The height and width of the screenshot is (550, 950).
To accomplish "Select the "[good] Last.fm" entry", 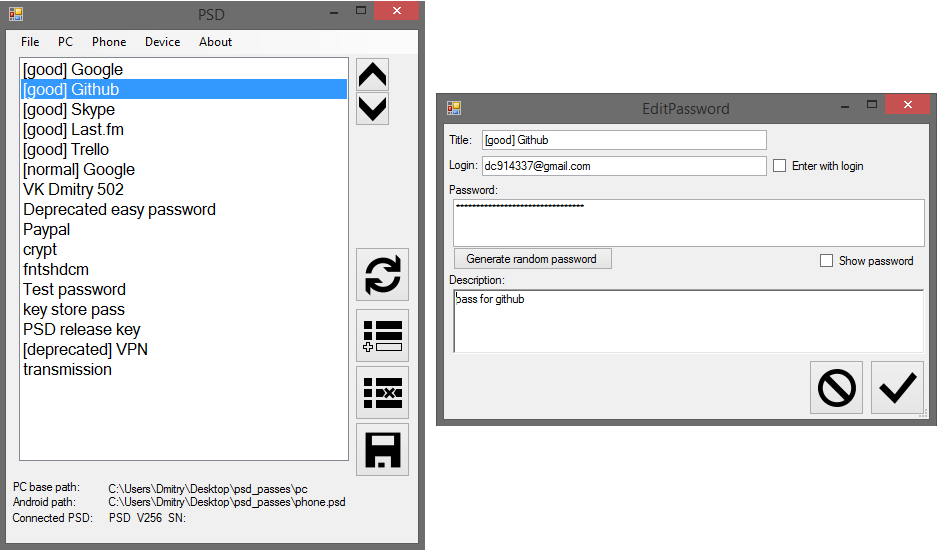I will coord(184,130).
